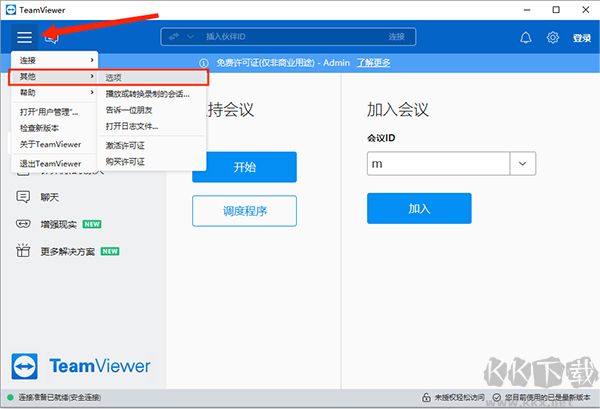Select 购买许可证 menu entry
Screen dimensions: 600x409
pos(152,162)
